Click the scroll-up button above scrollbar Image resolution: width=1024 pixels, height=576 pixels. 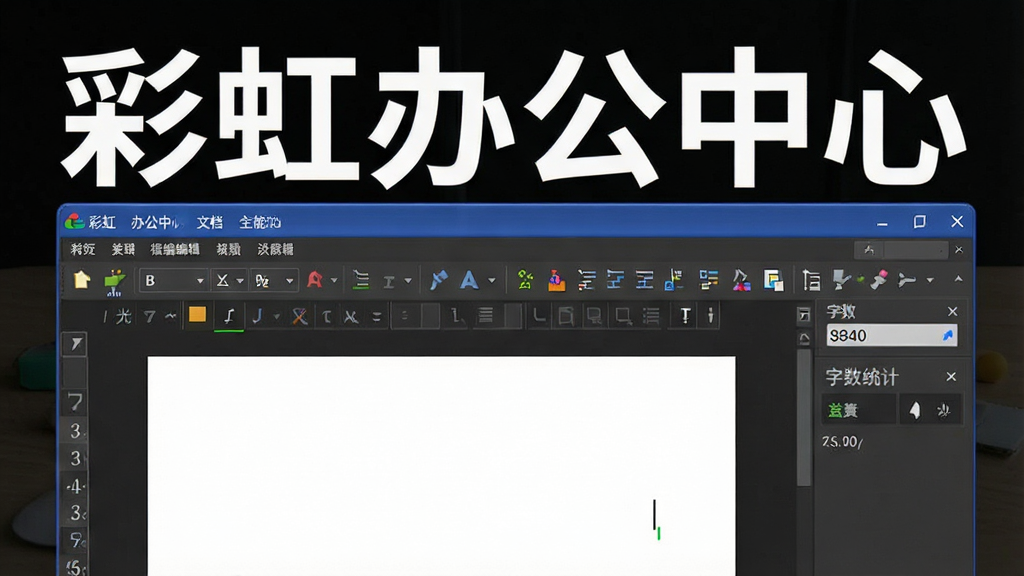[x=804, y=338]
